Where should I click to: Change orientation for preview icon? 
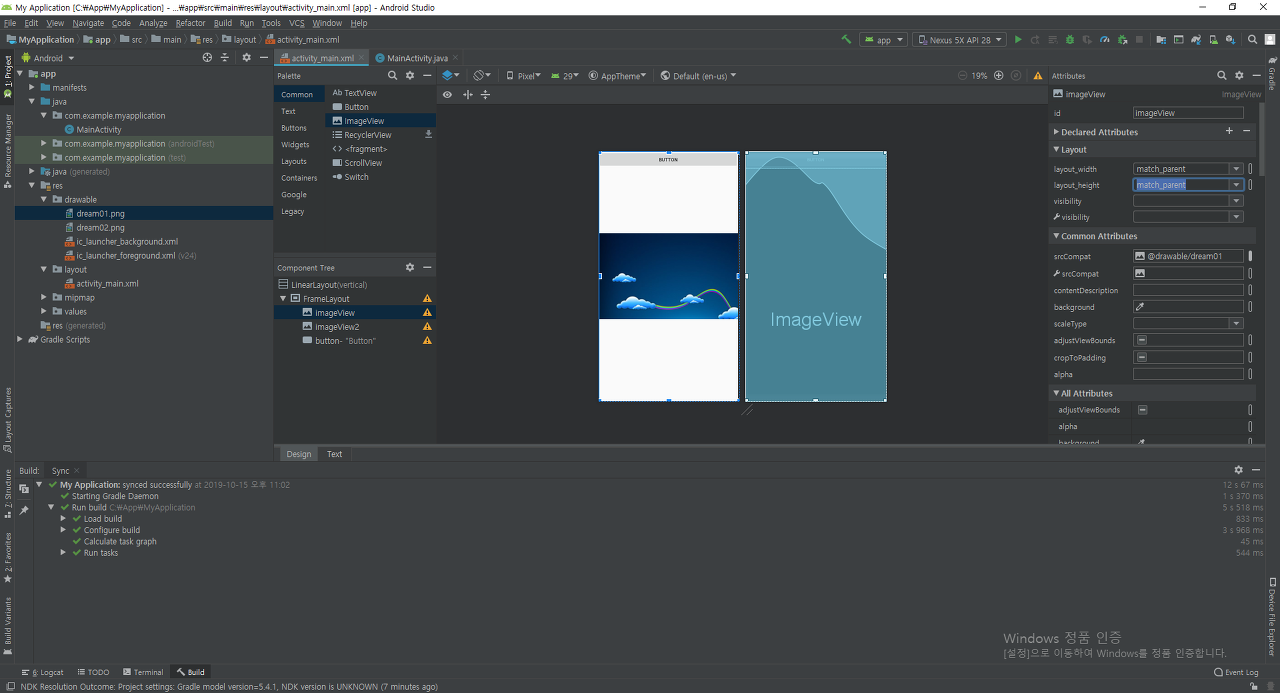point(481,75)
